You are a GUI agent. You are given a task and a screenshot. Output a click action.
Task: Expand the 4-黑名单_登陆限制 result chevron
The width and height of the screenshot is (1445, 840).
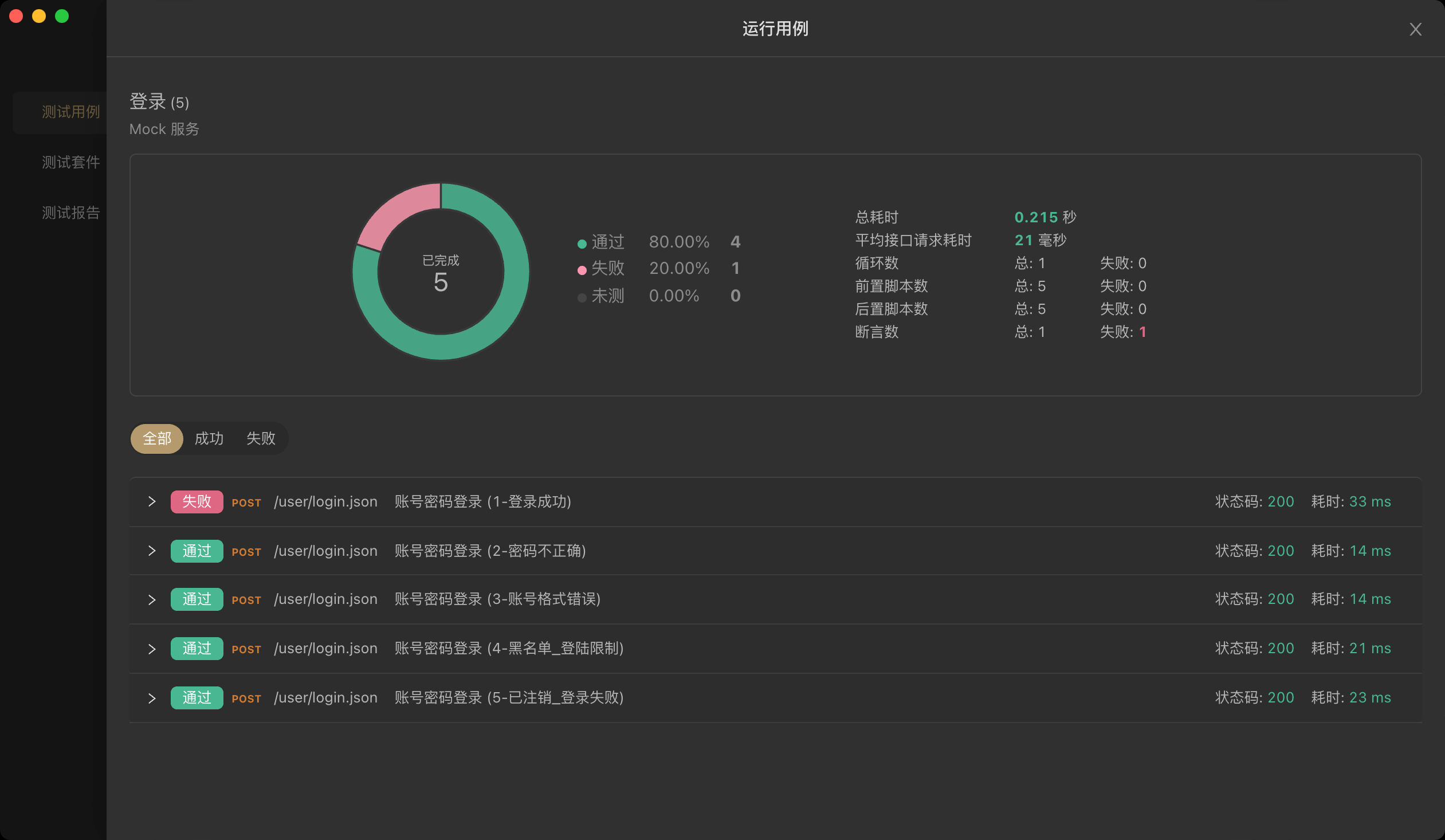click(152, 649)
